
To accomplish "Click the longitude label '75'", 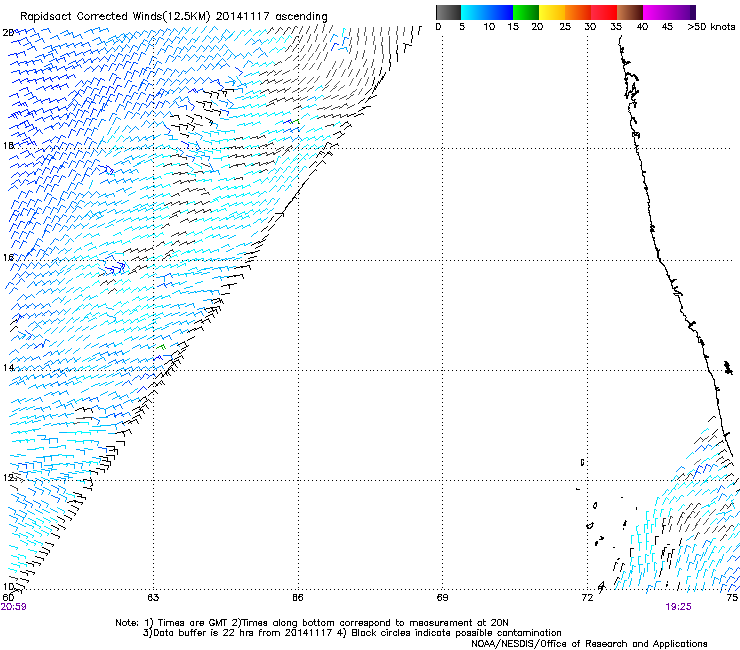I will pos(732,598).
